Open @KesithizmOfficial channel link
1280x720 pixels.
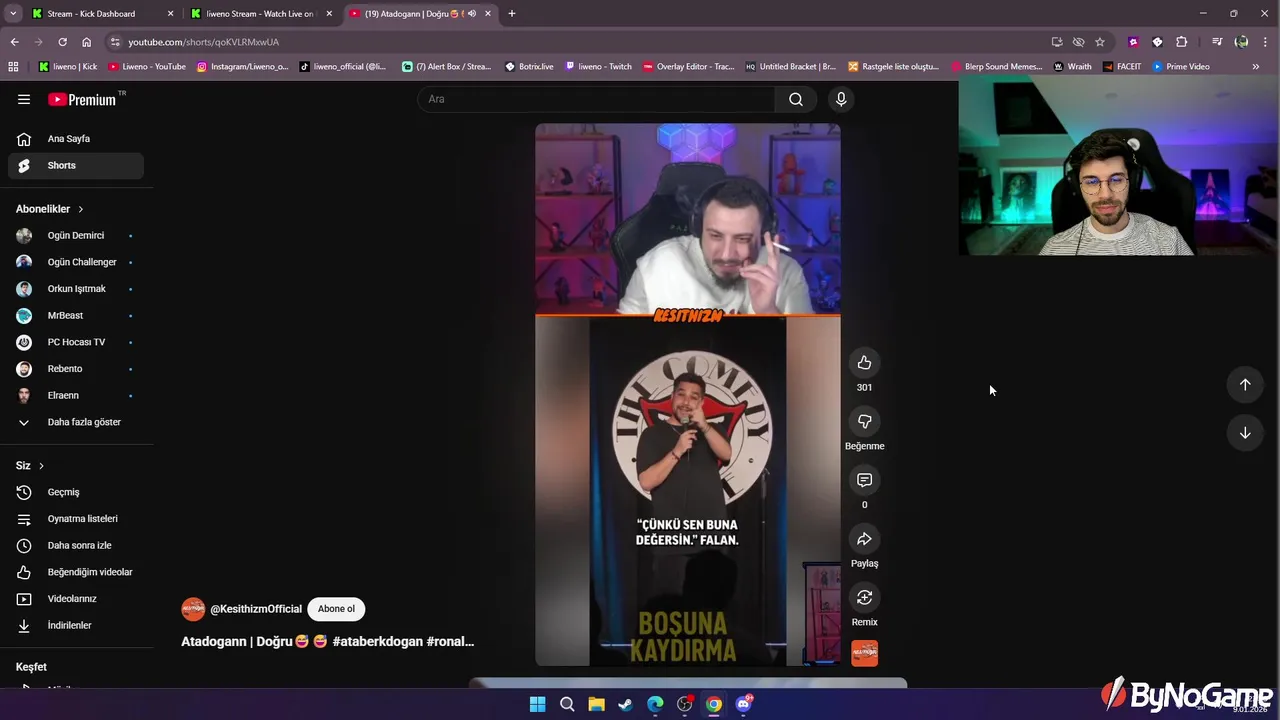pyautogui.click(x=255, y=609)
